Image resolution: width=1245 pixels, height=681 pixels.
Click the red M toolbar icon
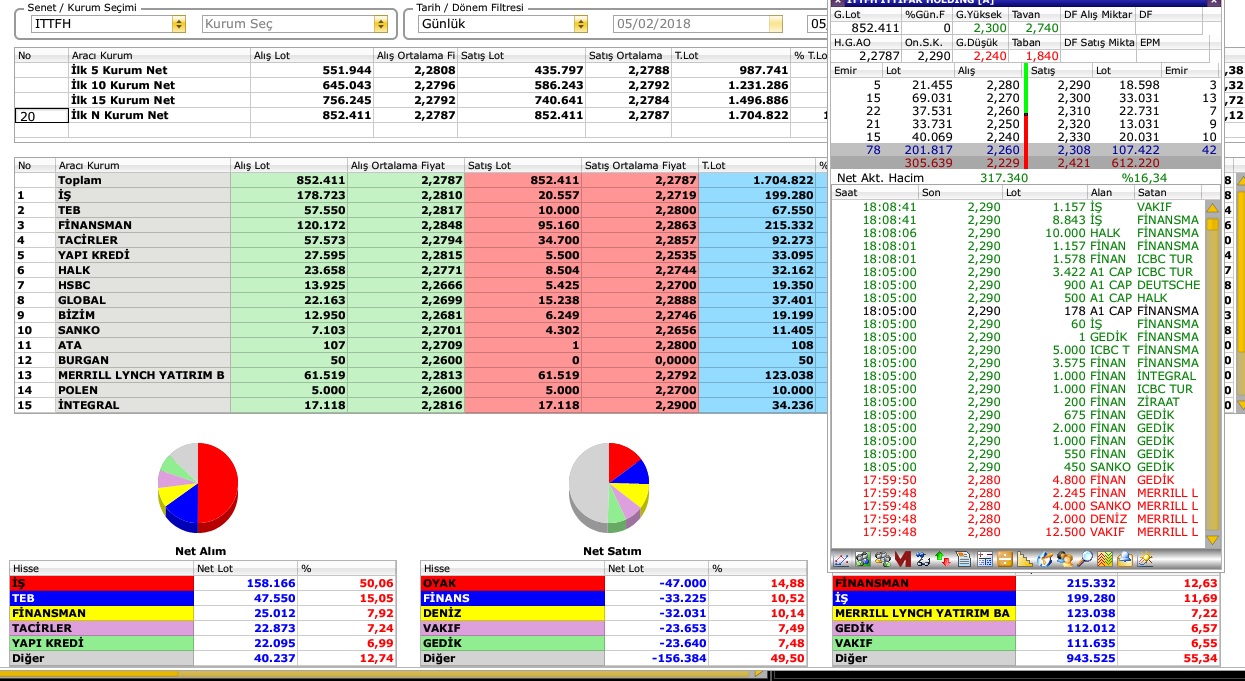(903, 559)
